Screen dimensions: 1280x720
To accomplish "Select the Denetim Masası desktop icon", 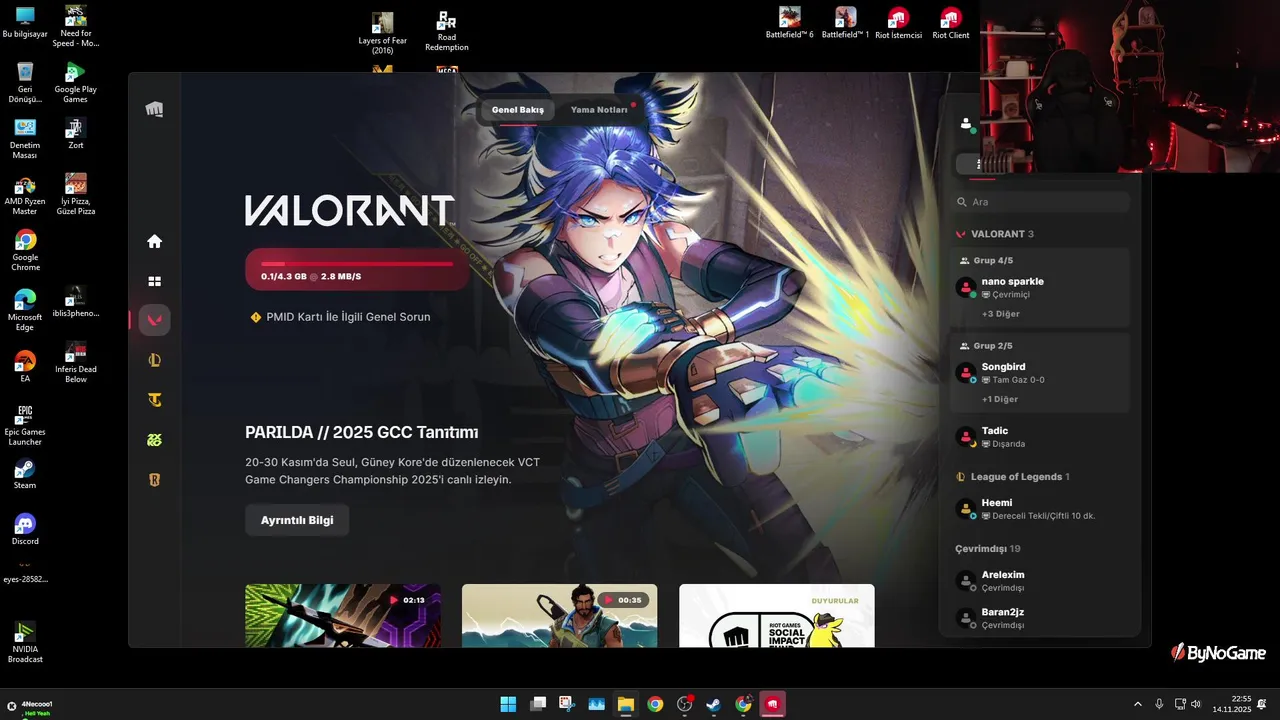I will [x=25, y=139].
